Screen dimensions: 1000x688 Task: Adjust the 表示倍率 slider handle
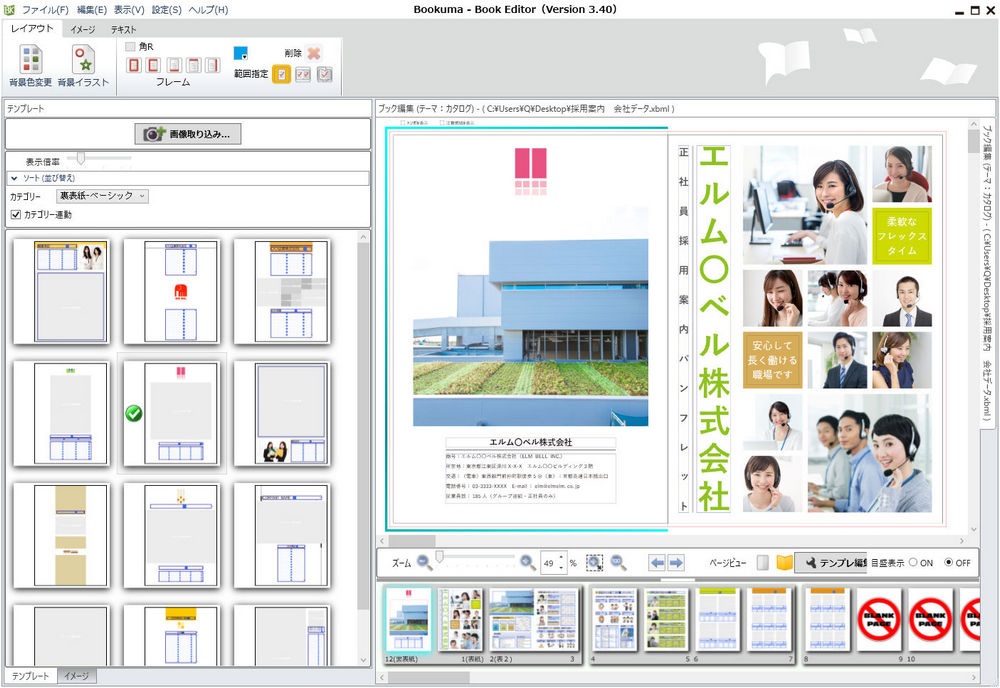81,158
